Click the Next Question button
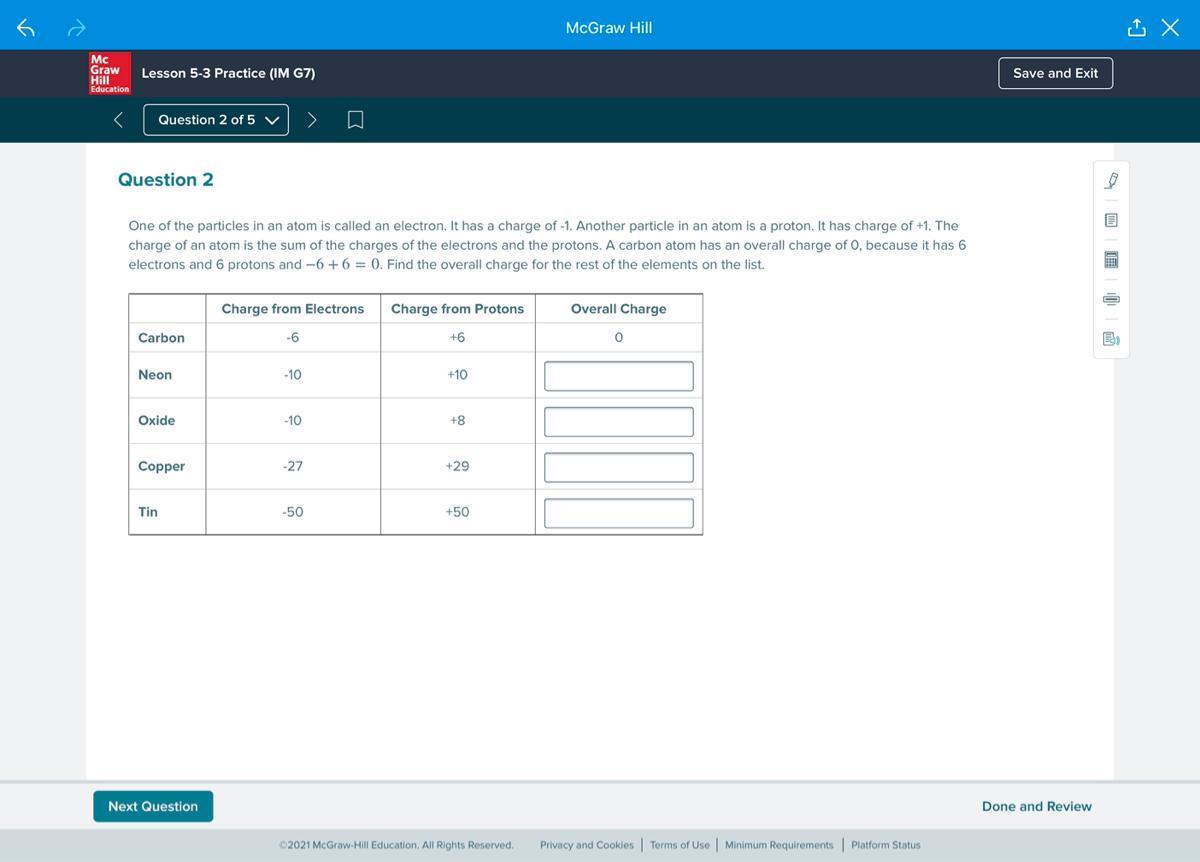 point(153,806)
